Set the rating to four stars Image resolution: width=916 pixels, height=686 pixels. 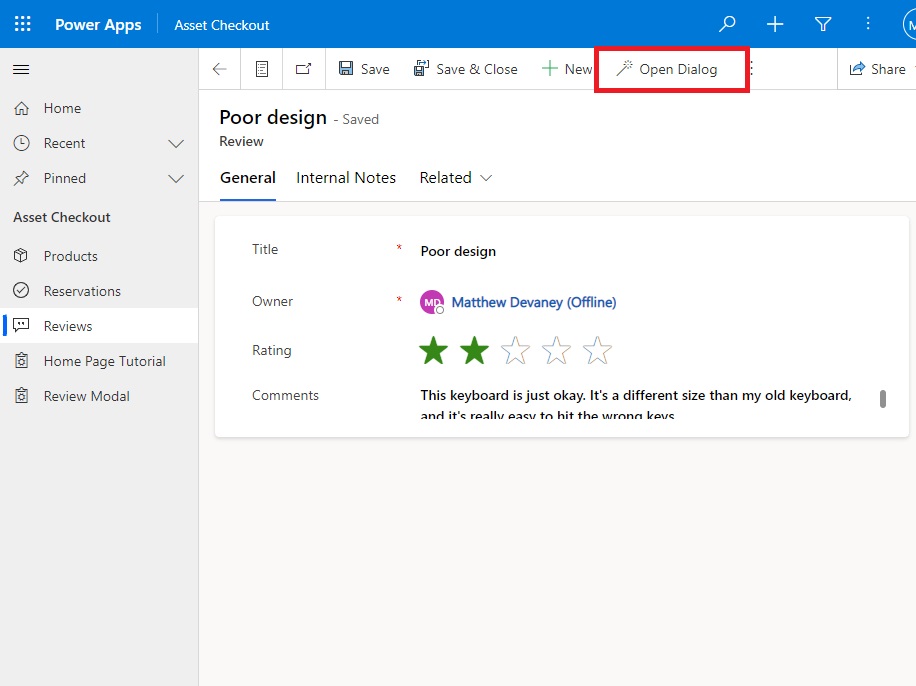click(x=555, y=351)
